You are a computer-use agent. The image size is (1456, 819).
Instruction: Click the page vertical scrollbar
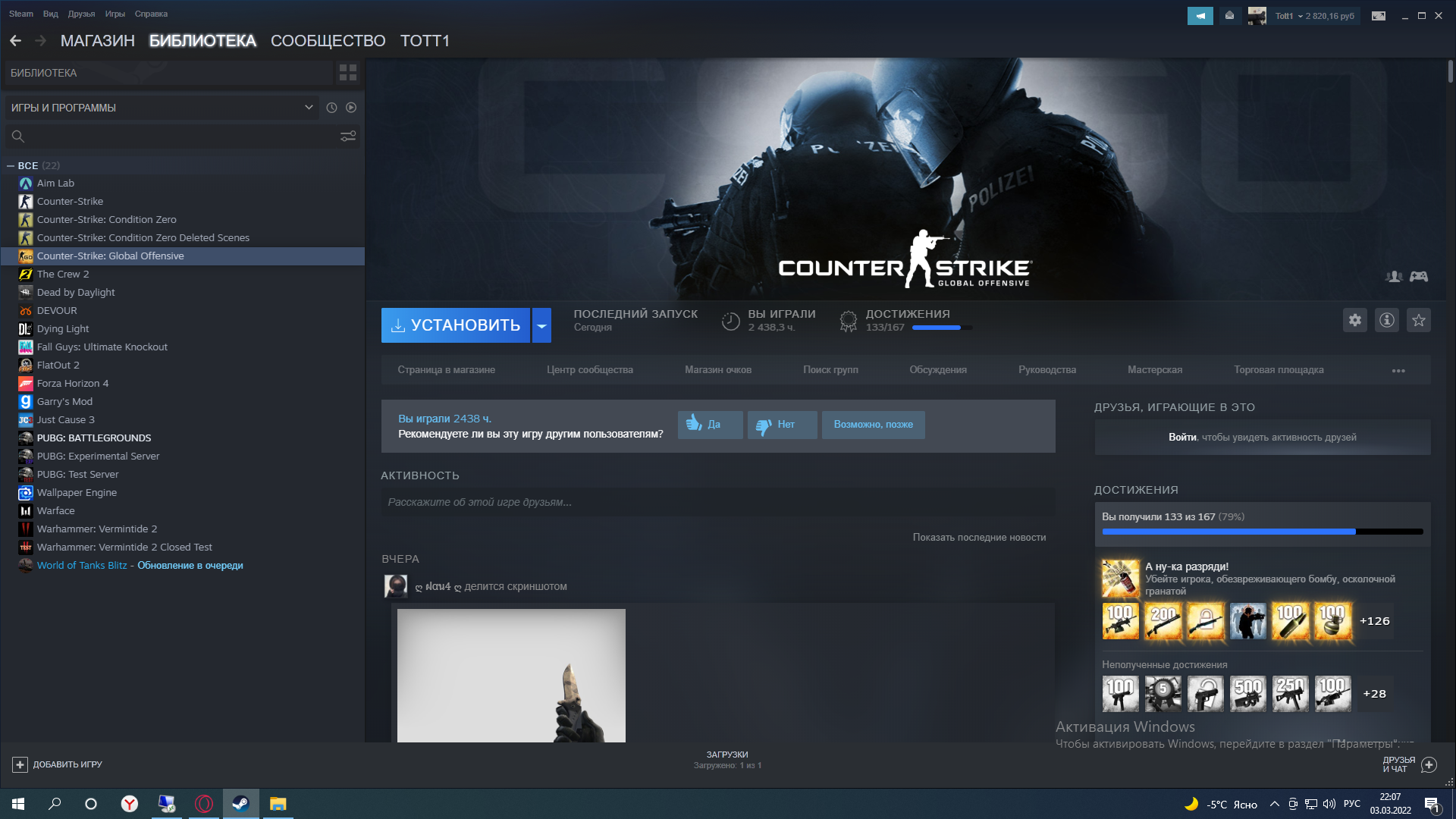pyautogui.click(x=1450, y=71)
